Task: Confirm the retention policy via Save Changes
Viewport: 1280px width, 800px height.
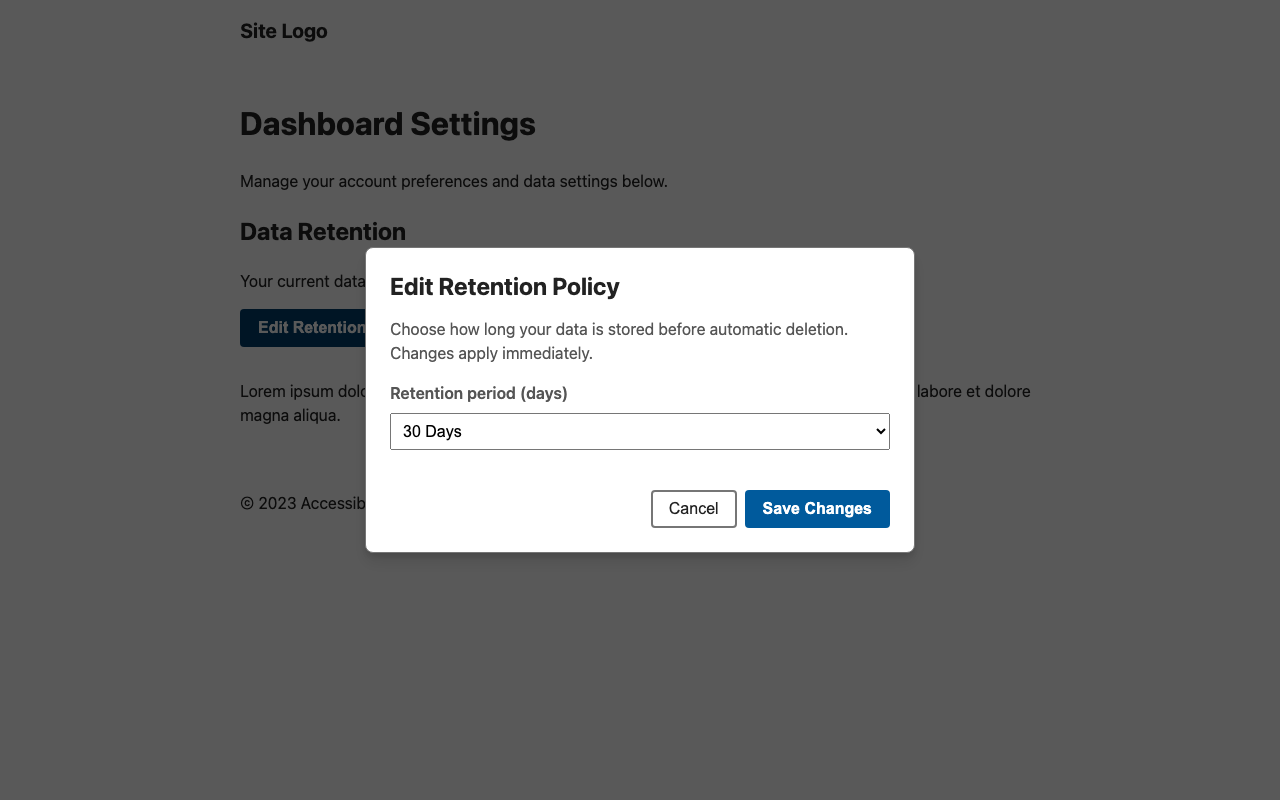Action: coord(816,509)
